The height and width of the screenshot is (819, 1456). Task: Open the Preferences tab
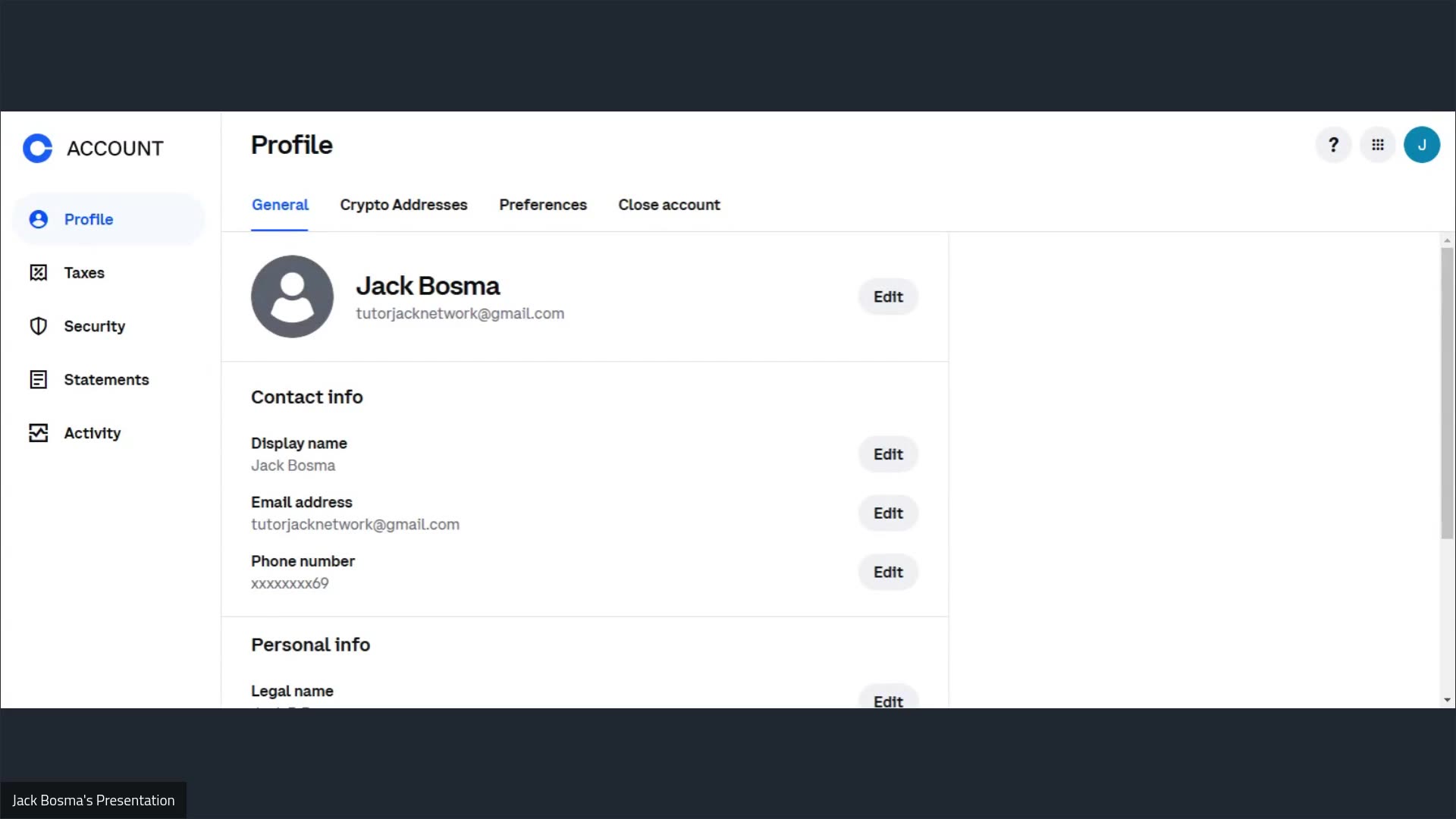(542, 205)
